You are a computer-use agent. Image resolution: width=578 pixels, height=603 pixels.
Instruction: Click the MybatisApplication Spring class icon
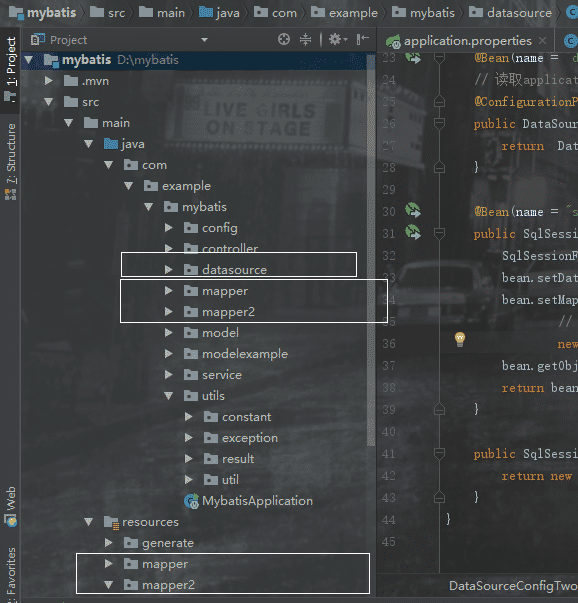click(191, 501)
